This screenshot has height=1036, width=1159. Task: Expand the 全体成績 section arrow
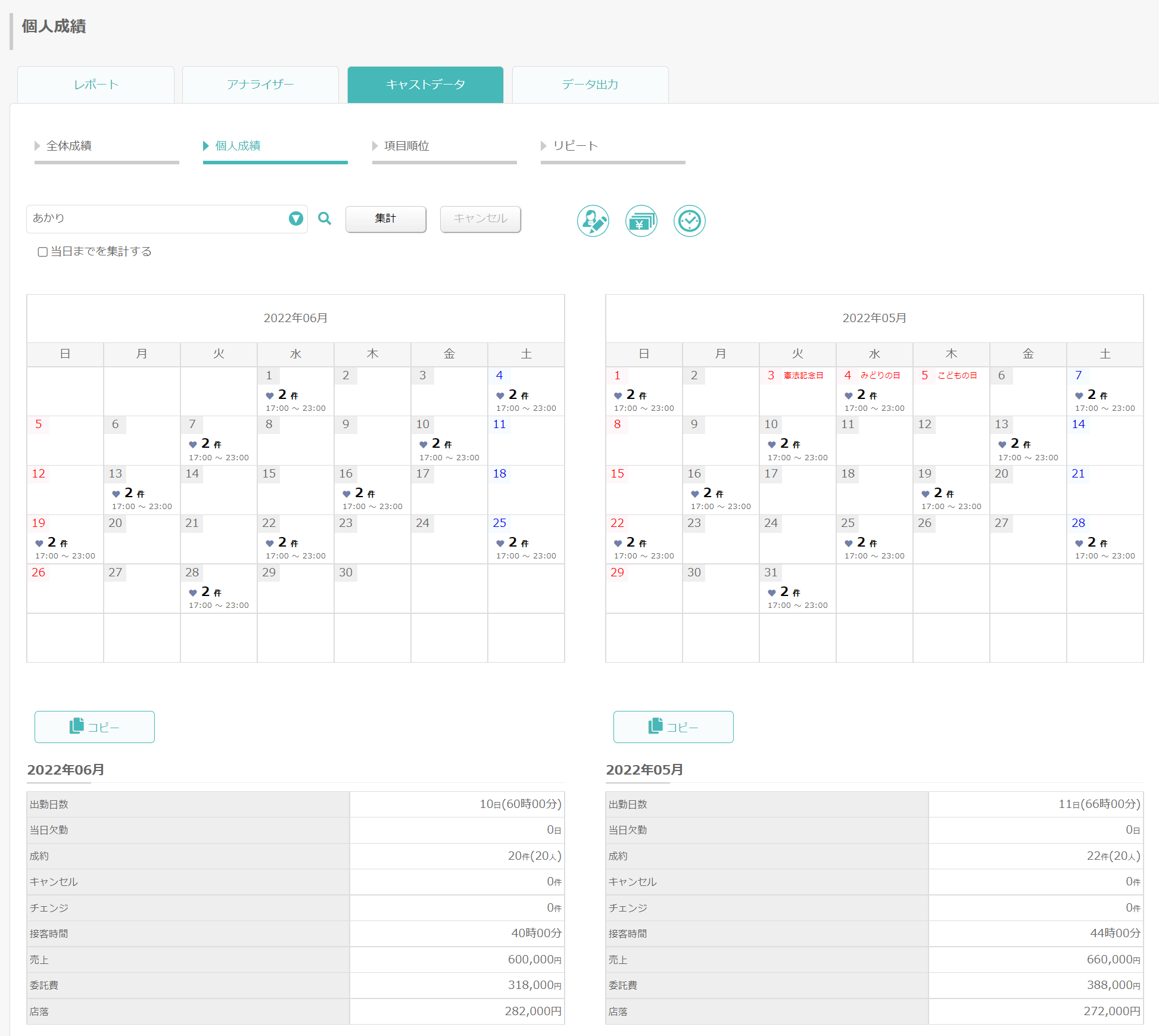tap(38, 146)
